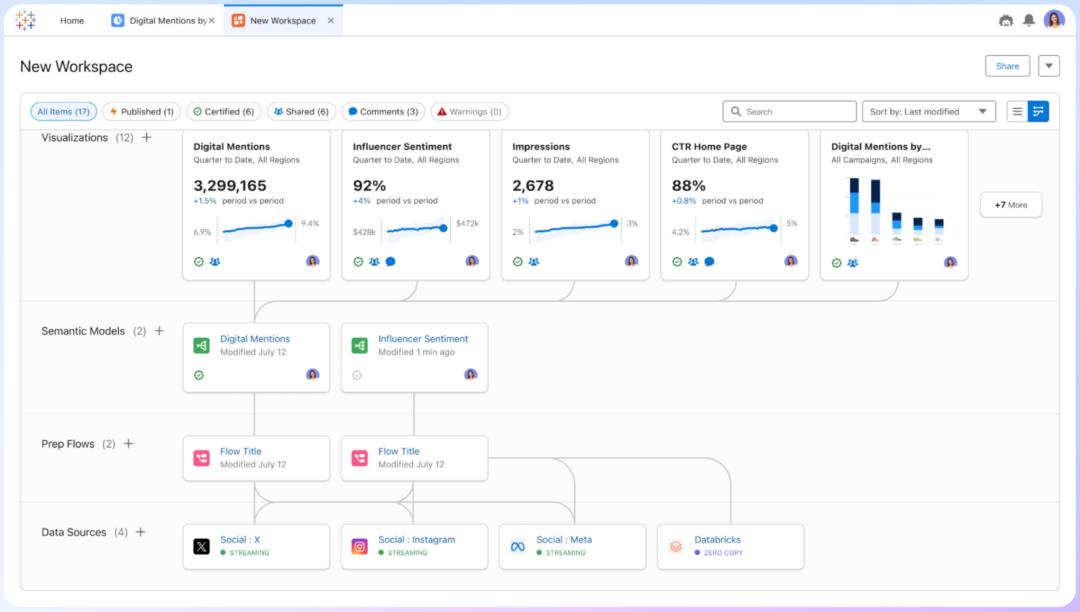Add a new visualization with plus icon
Image resolution: width=1080 pixels, height=612 pixels.
pyautogui.click(x=147, y=138)
